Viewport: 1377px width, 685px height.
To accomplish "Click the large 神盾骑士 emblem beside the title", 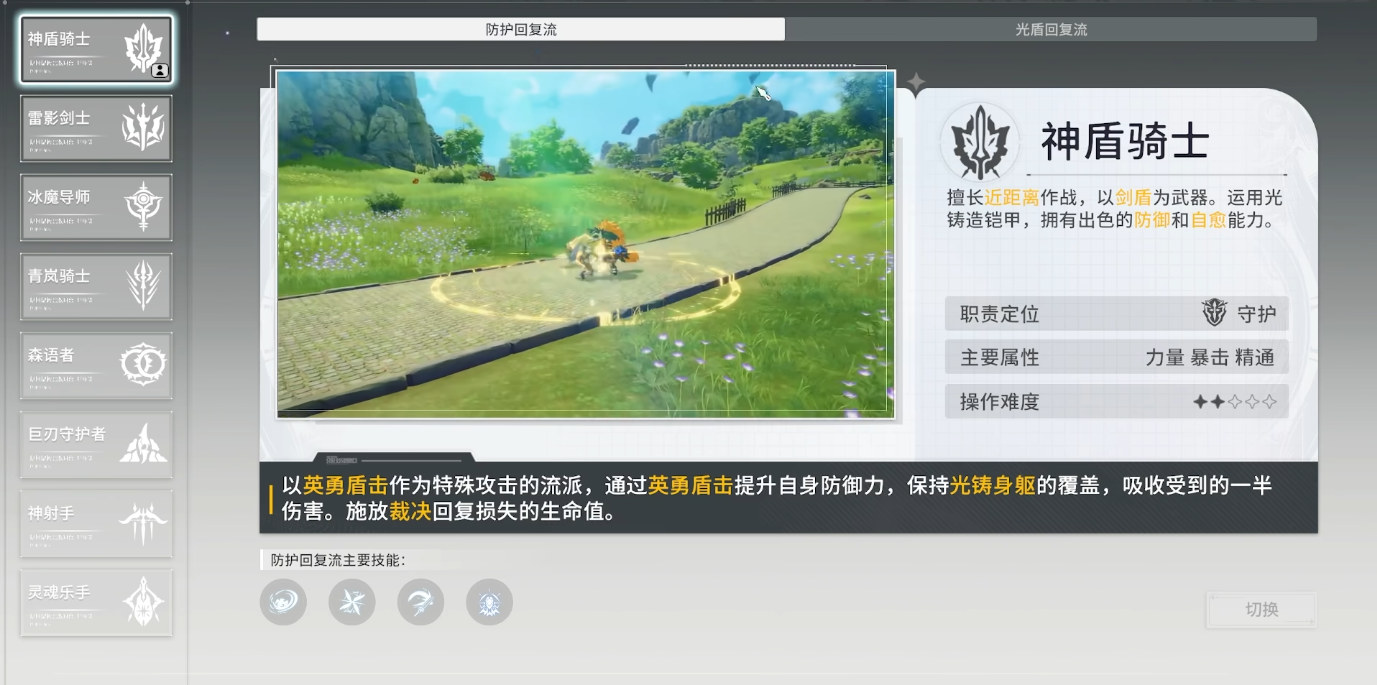I will pyautogui.click(x=979, y=142).
